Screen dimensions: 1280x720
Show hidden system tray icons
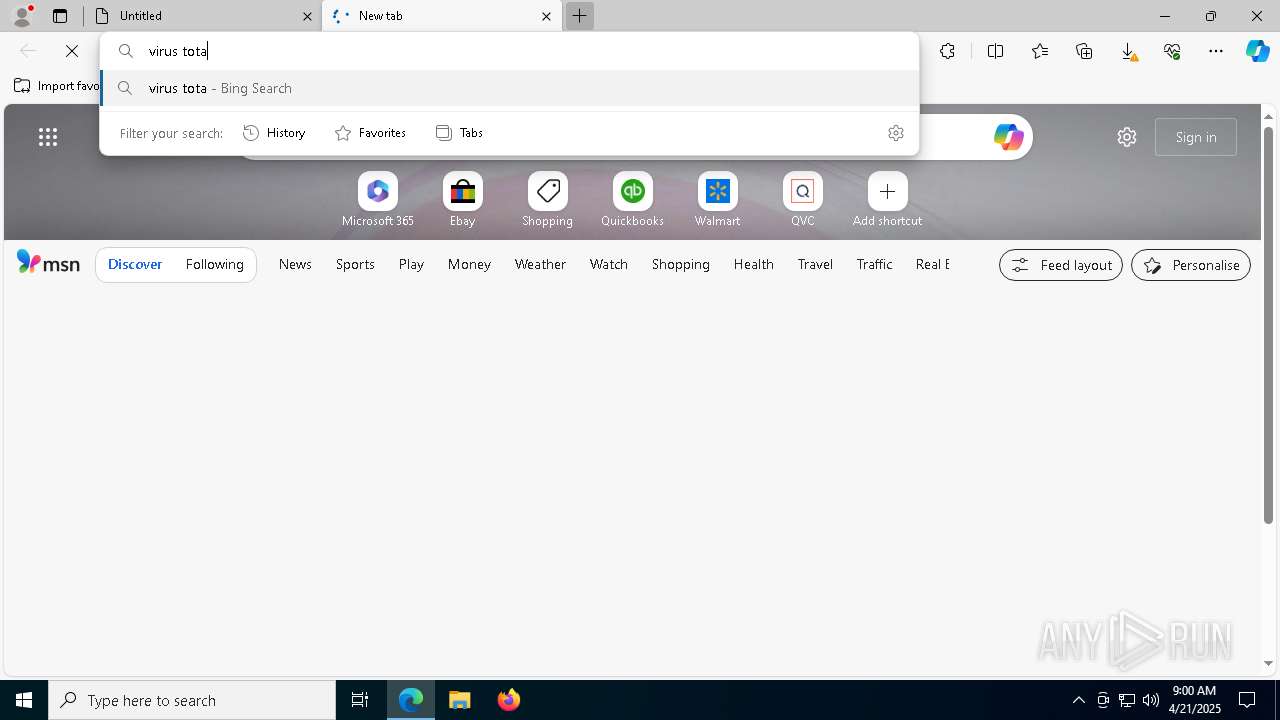point(1078,700)
